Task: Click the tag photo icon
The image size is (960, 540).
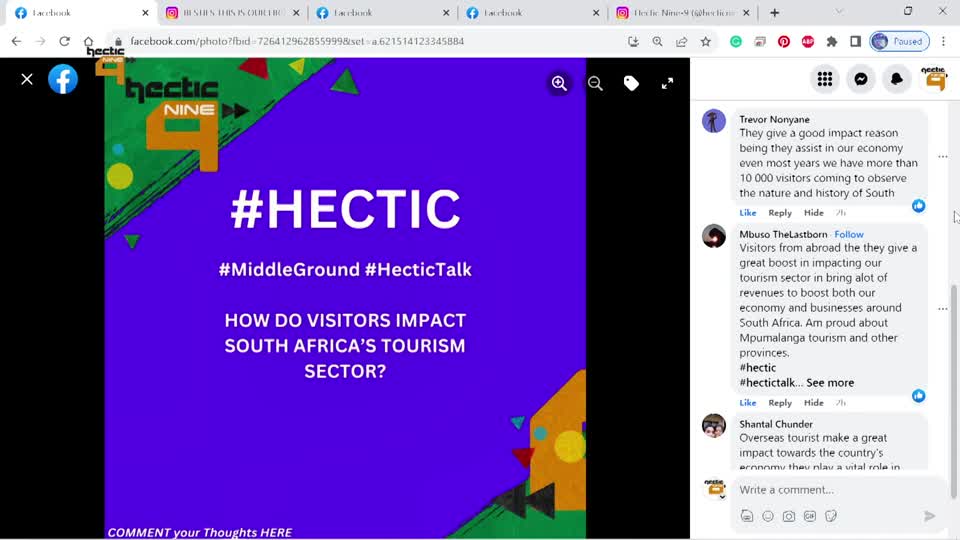Action: click(631, 84)
